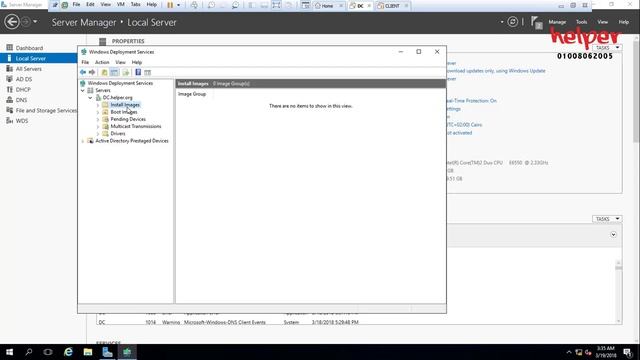Expand the Pending Devices node
The width and height of the screenshot is (640, 360).
(98, 119)
